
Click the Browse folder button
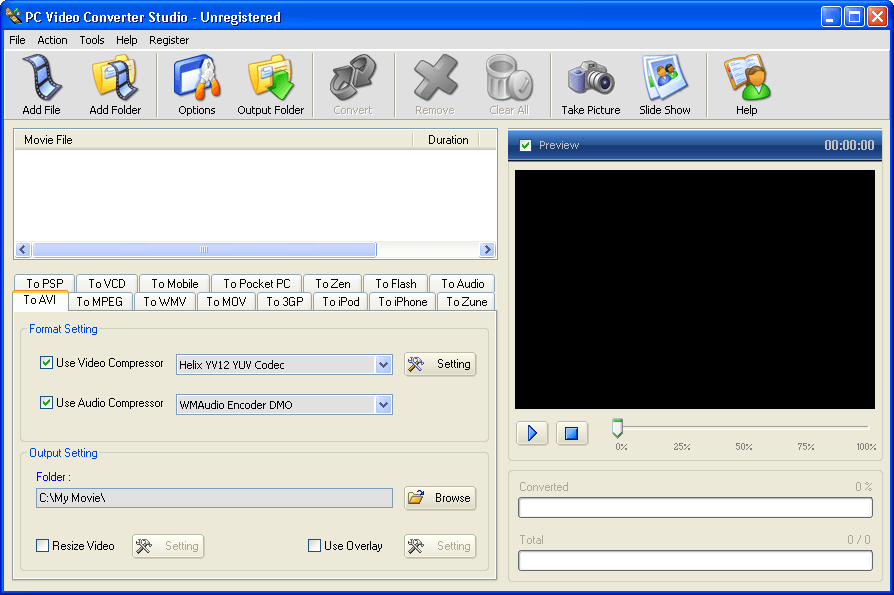click(x=440, y=498)
